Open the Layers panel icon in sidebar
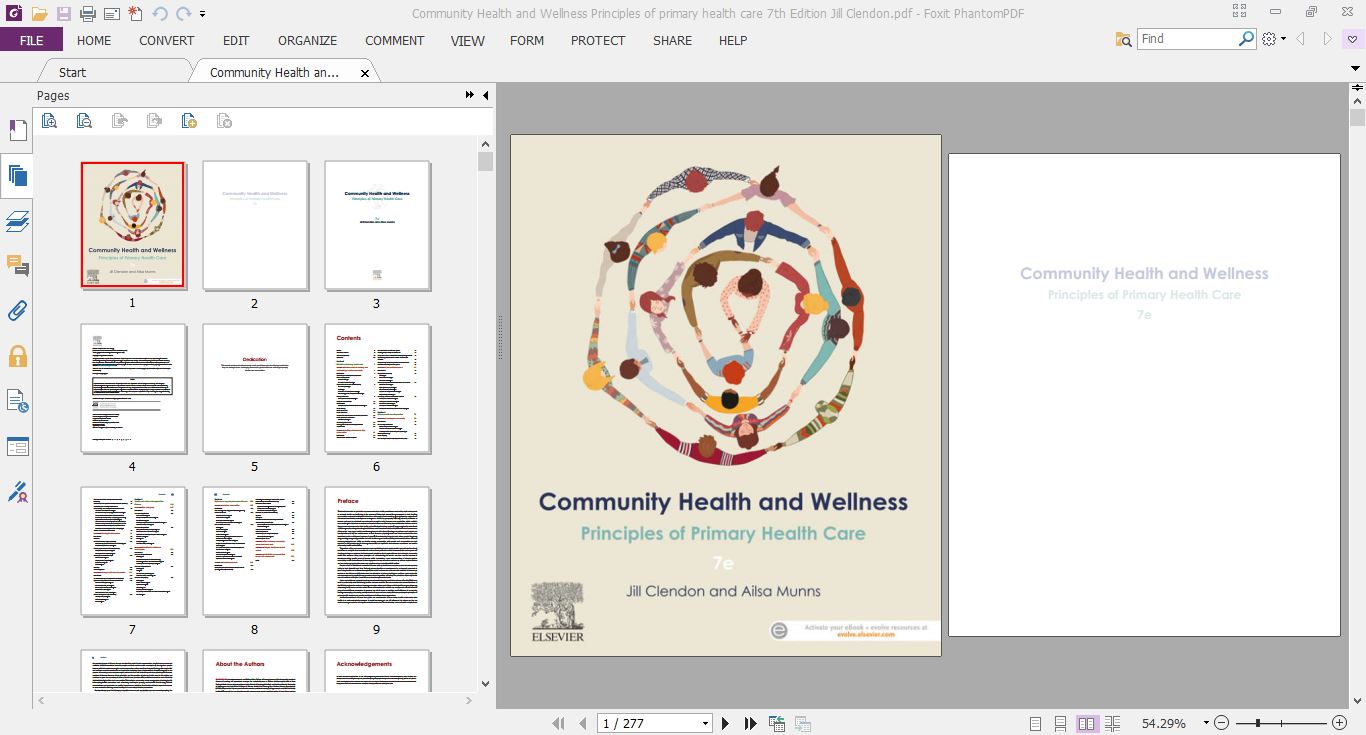The width and height of the screenshot is (1366, 735). [x=17, y=221]
